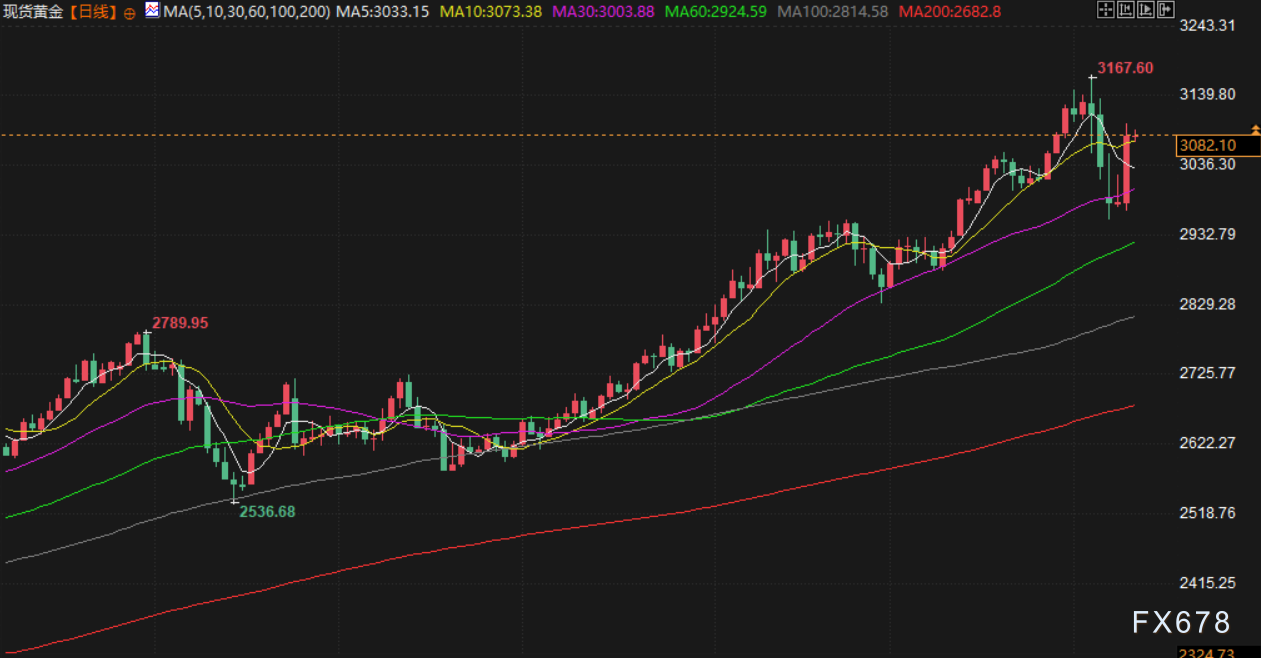The height and width of the screenshot is (658, 1261).
Task: Click the 2789.95 peak price label
Action: click(180, 323)
